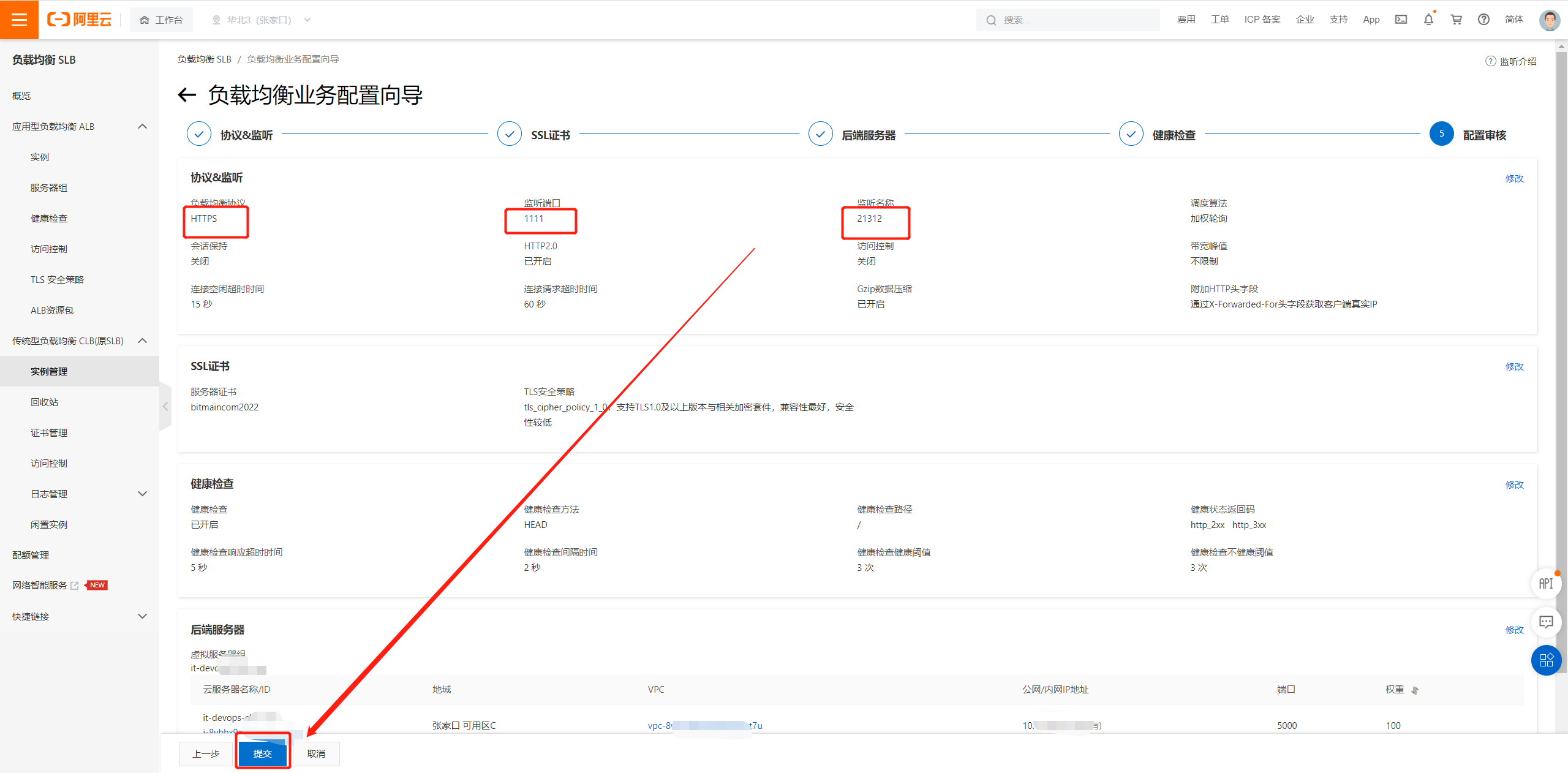The height and width of the screenshot is (773, 1568).
Task: Select 证书管理 in the sidebar menu
Action: 49,432
